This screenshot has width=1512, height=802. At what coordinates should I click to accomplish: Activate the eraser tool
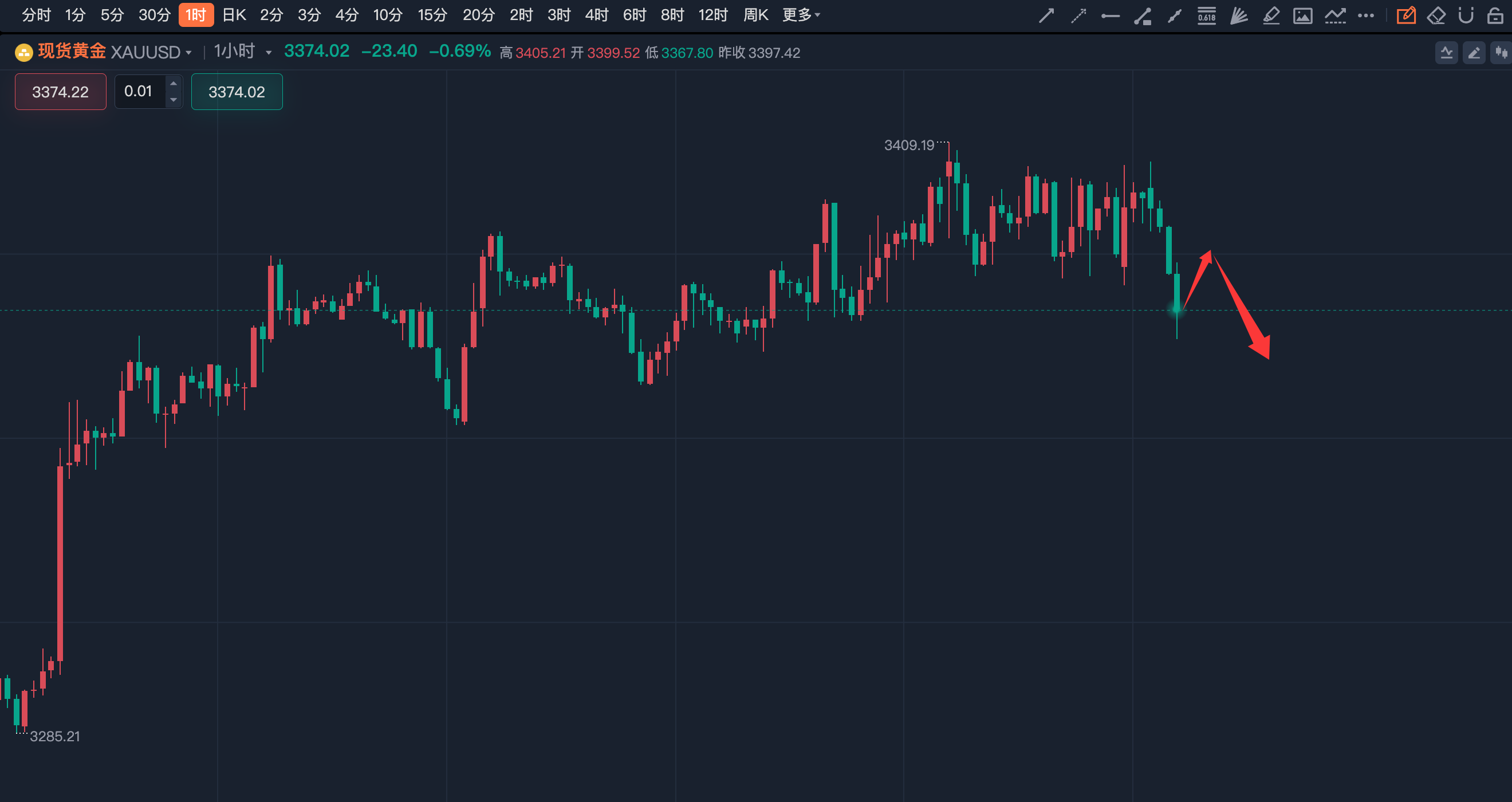1436,15
